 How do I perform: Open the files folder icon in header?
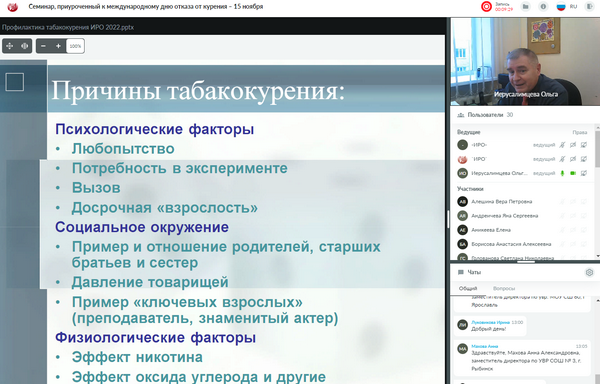[526, 7]
